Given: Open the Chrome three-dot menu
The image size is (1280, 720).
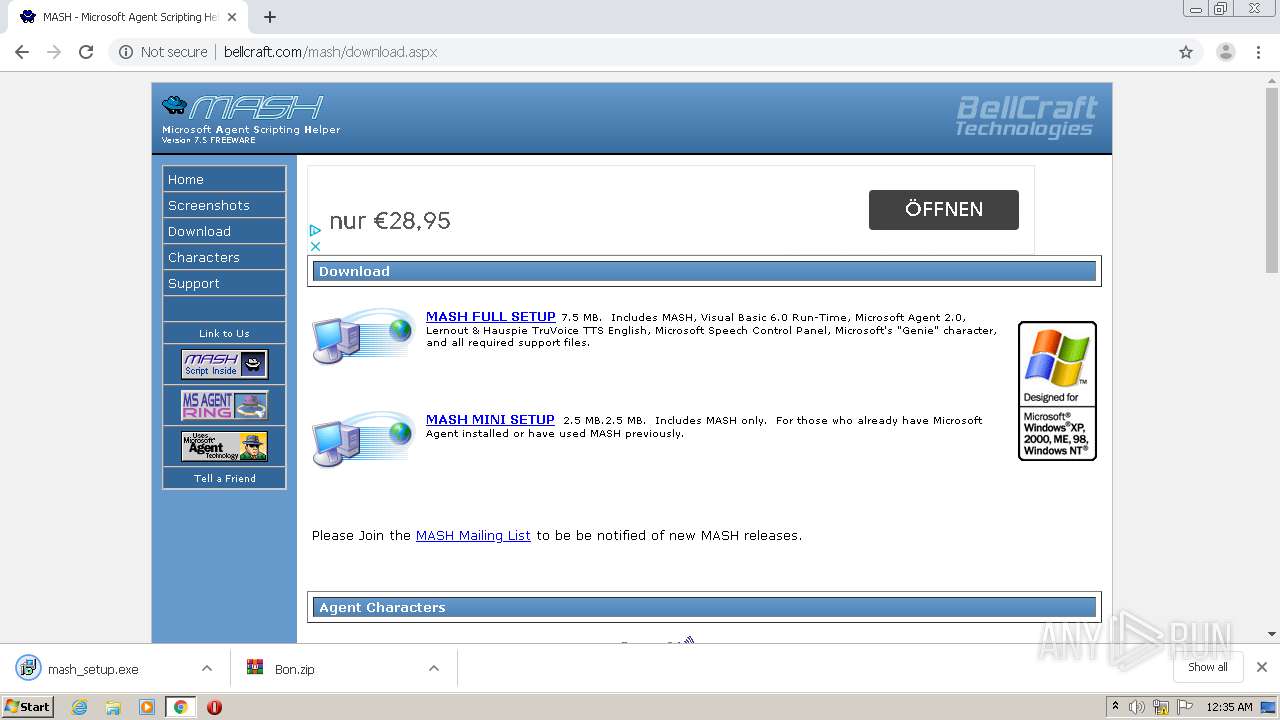Looking at the screenshot, I should 1259,52.
